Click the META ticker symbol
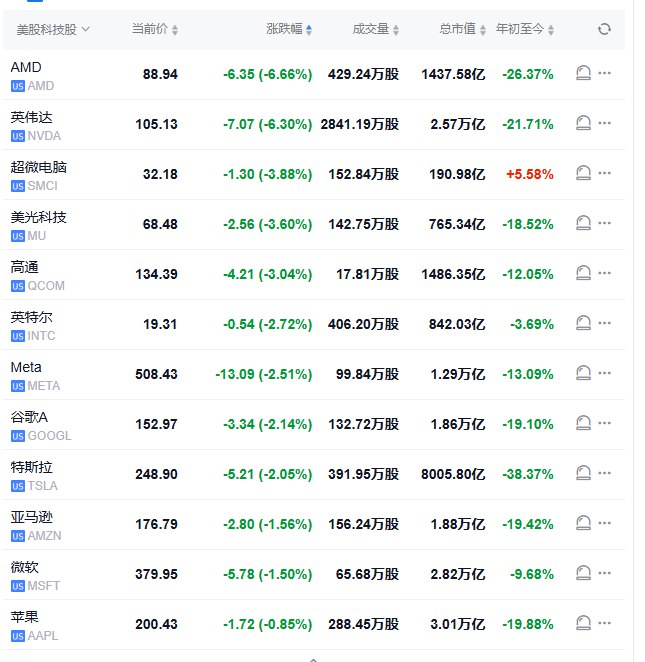This screenshot has height=662, width=645. pyautogui.click(x=44, y=386)
